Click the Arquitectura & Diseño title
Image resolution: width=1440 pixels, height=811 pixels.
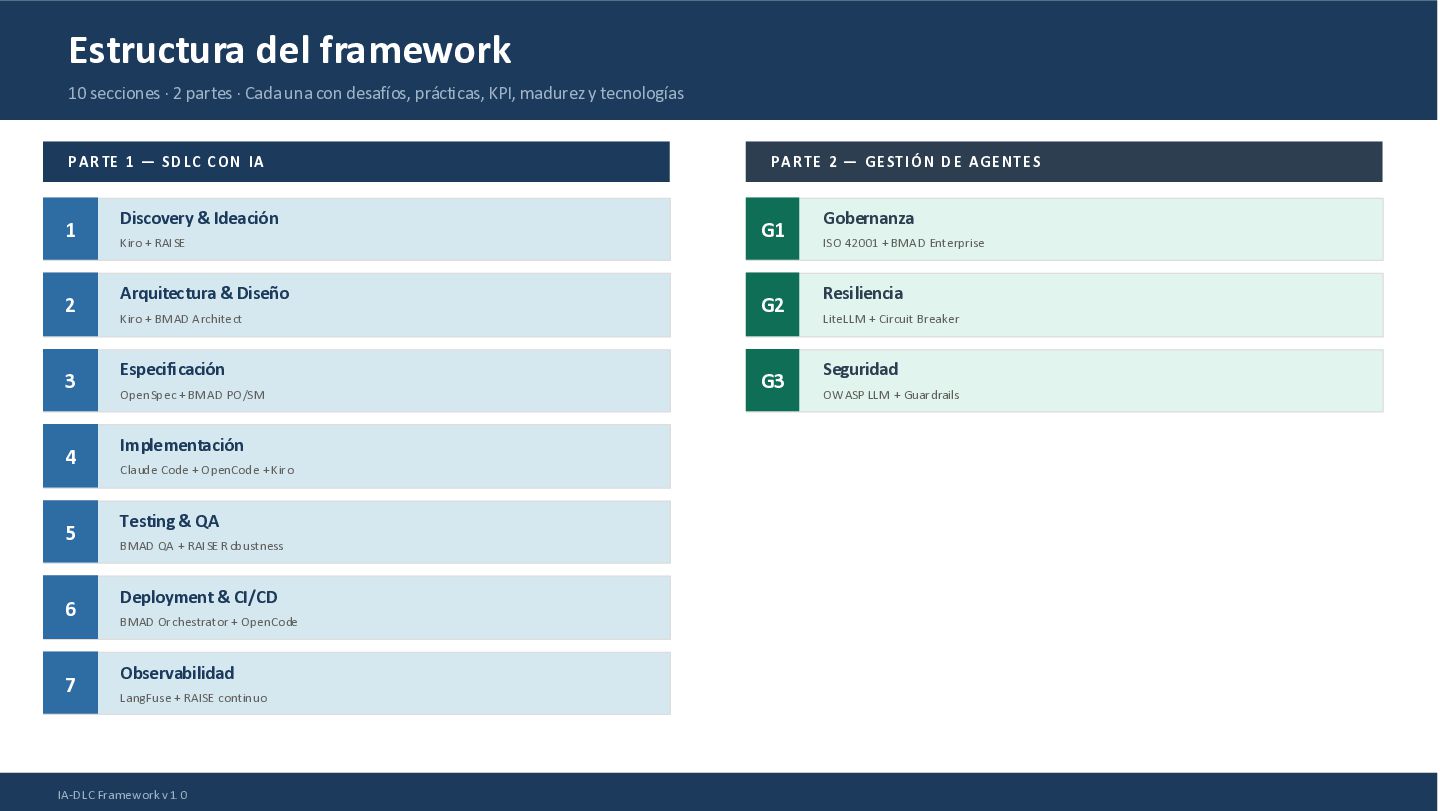pos(204,293)
